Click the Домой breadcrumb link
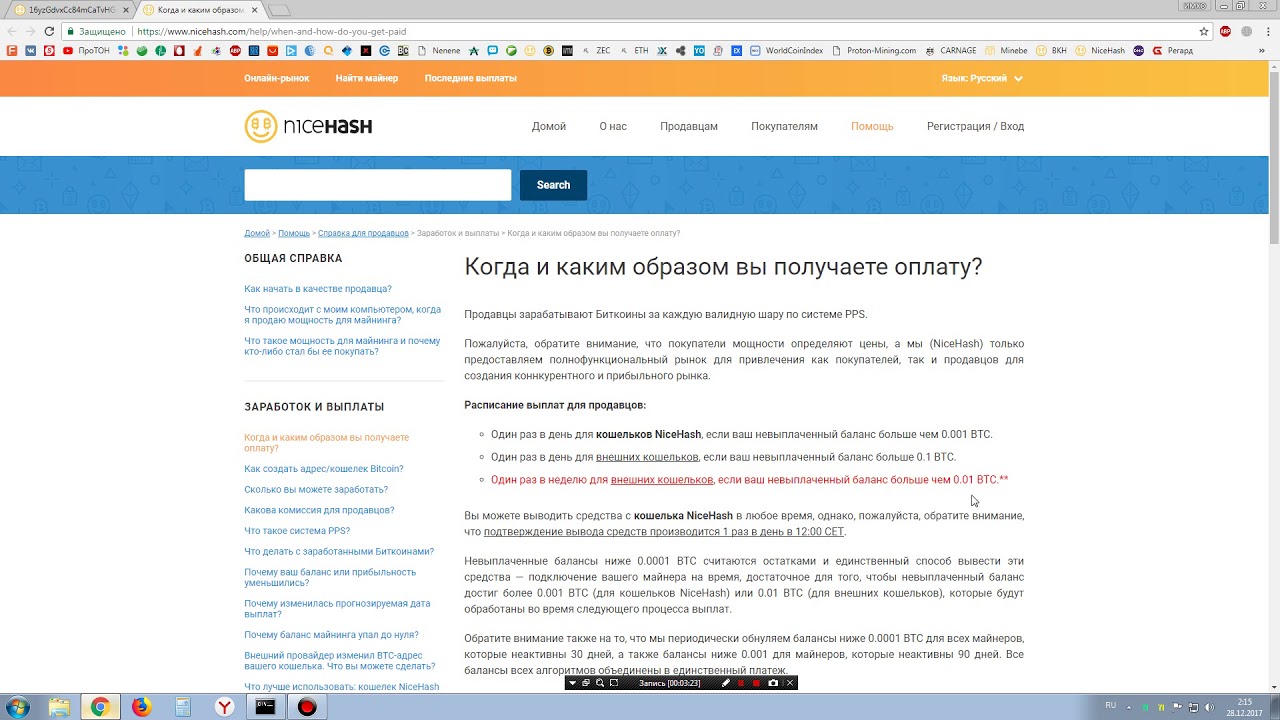 pos(257,233)
